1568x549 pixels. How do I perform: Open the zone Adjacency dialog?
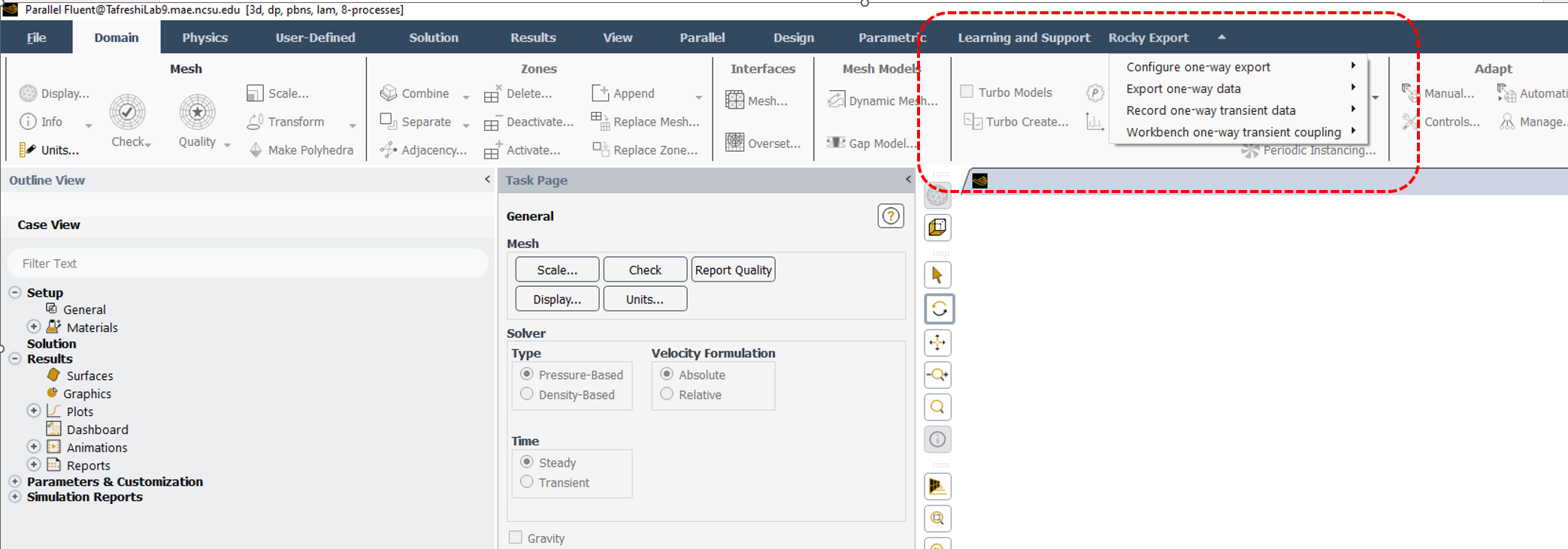point(423,149)
